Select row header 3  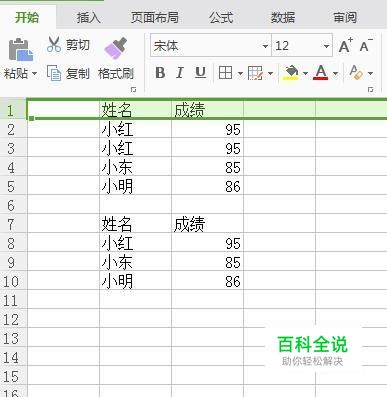[x=13, y=148]
